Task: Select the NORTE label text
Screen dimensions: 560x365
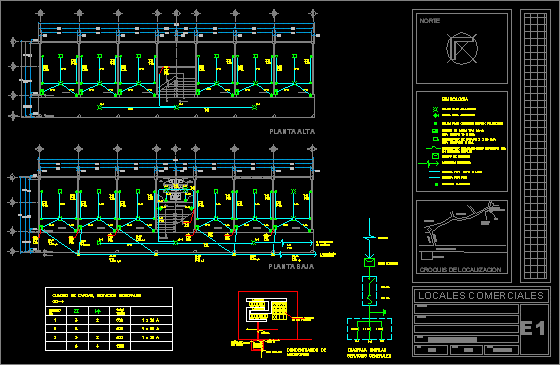Action: 430,21
